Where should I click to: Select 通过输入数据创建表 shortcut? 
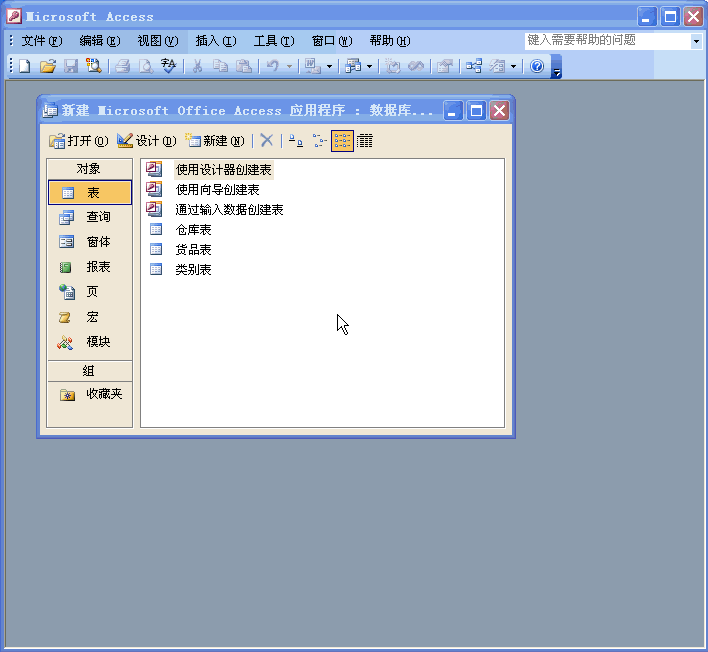pyautogui.click(x=215, y=210)
